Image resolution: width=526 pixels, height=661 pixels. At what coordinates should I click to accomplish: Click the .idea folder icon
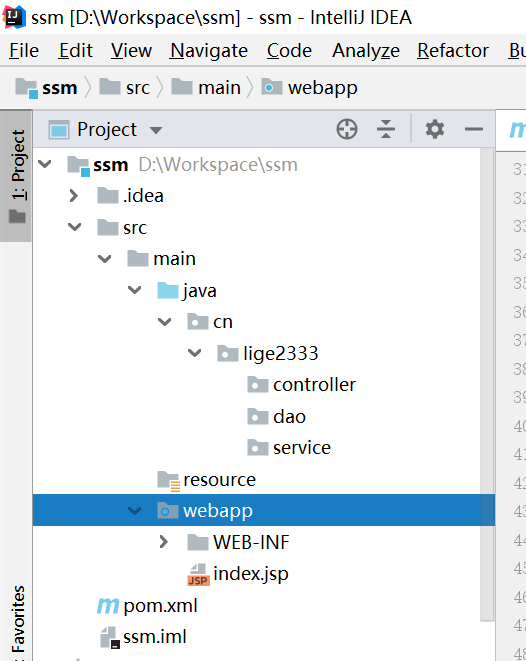pyautogui.click(x=107, y=196)
